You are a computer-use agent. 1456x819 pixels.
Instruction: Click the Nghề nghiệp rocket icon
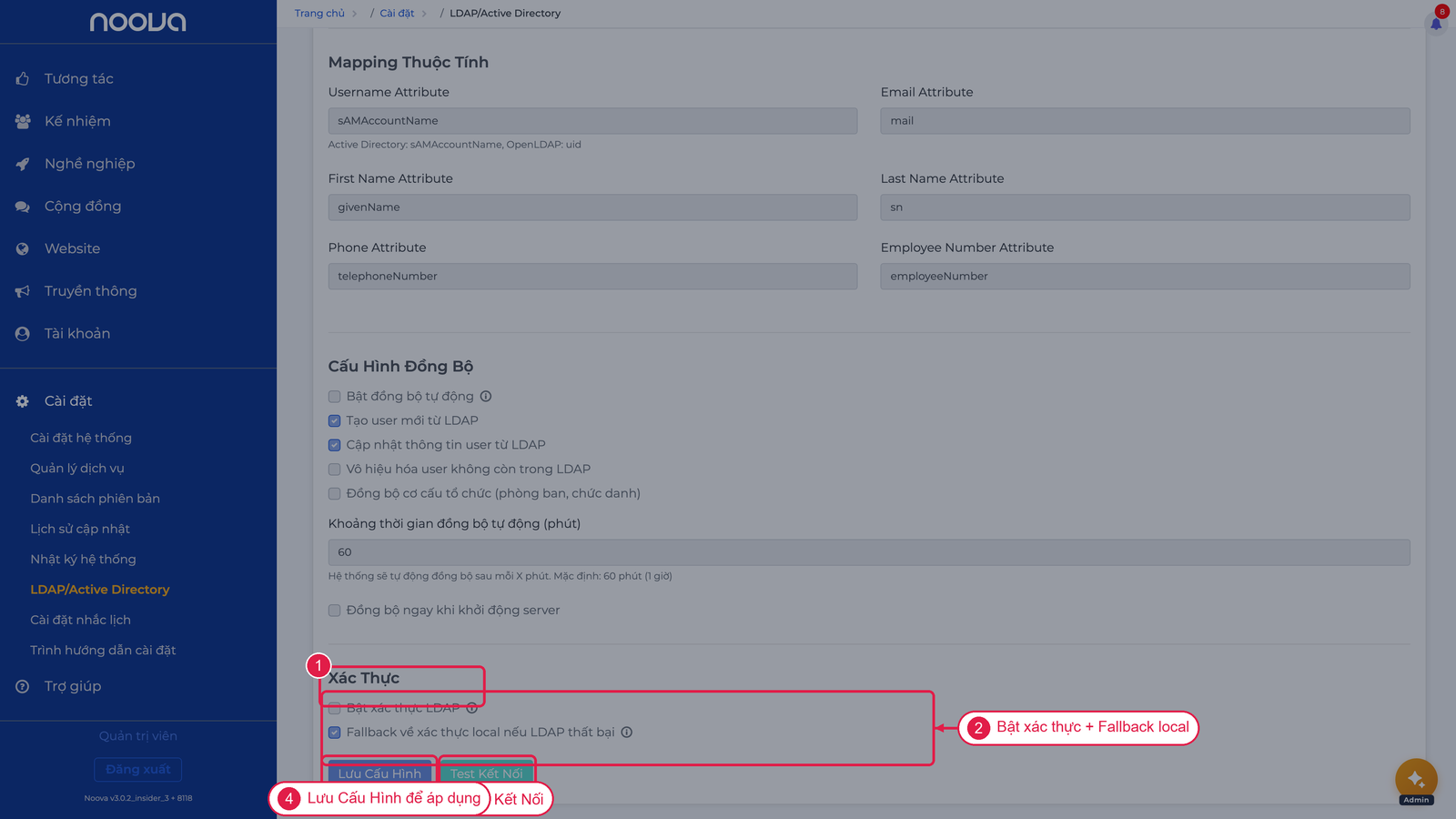pyautogui.click(x=23, y=164)
